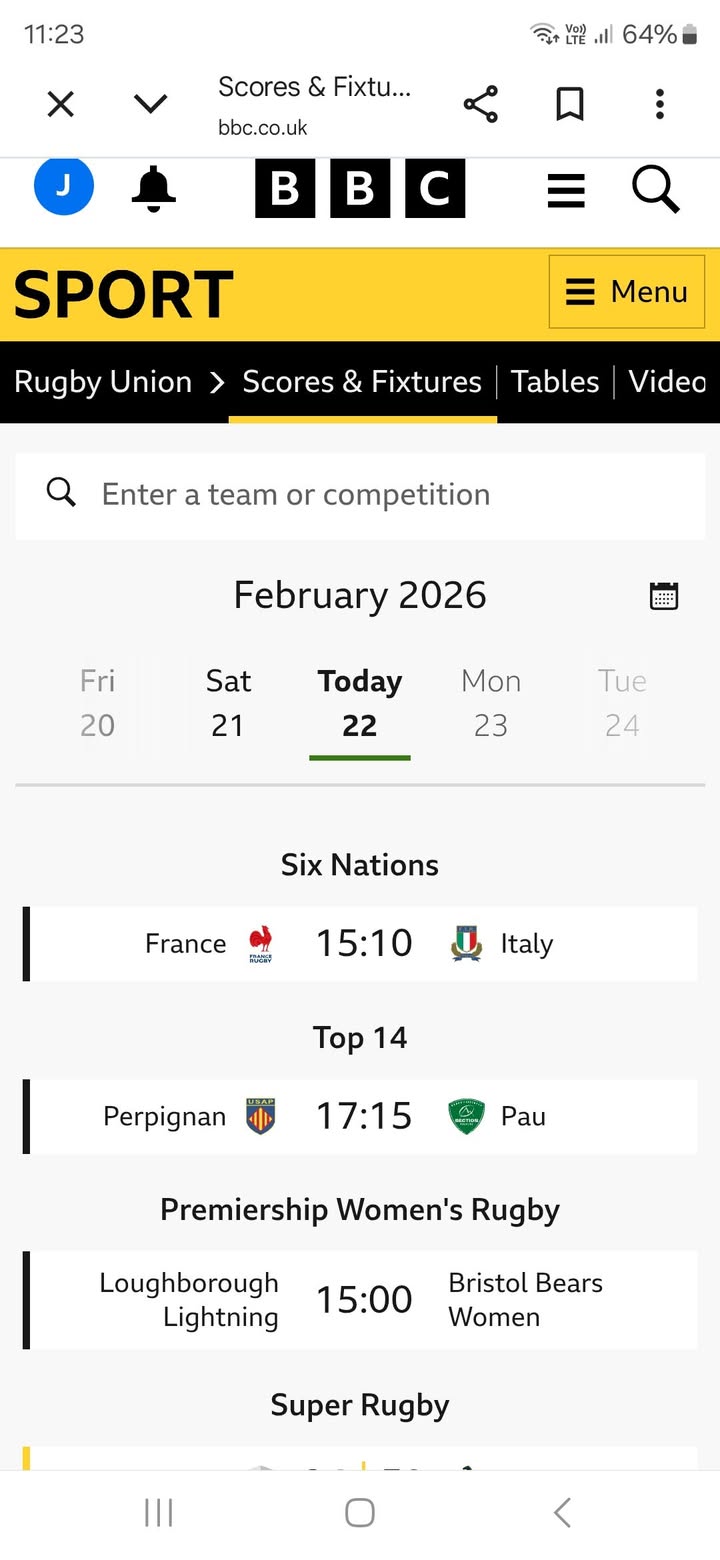This screenshot has height=1560, width=720.
Task: Choose Mon 23 in the date strip
Action: (491, 703)
